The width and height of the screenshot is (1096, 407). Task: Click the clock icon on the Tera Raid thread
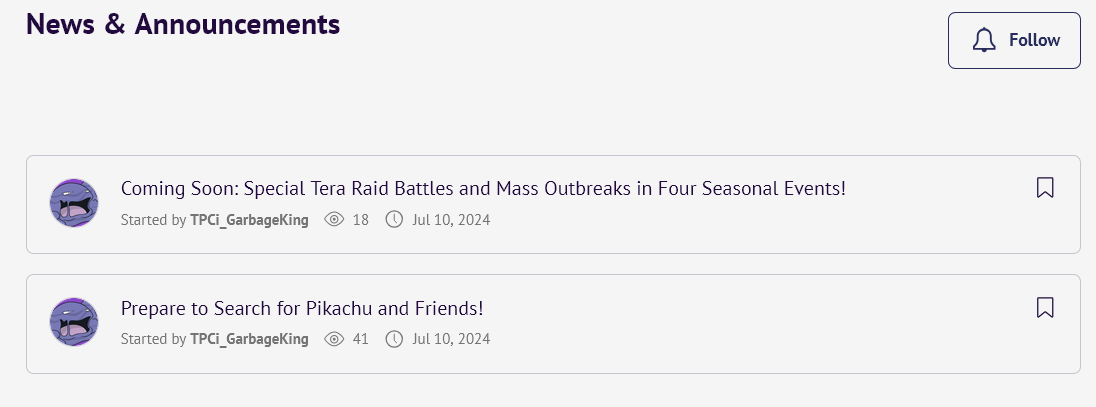click(x=394, y=219)
